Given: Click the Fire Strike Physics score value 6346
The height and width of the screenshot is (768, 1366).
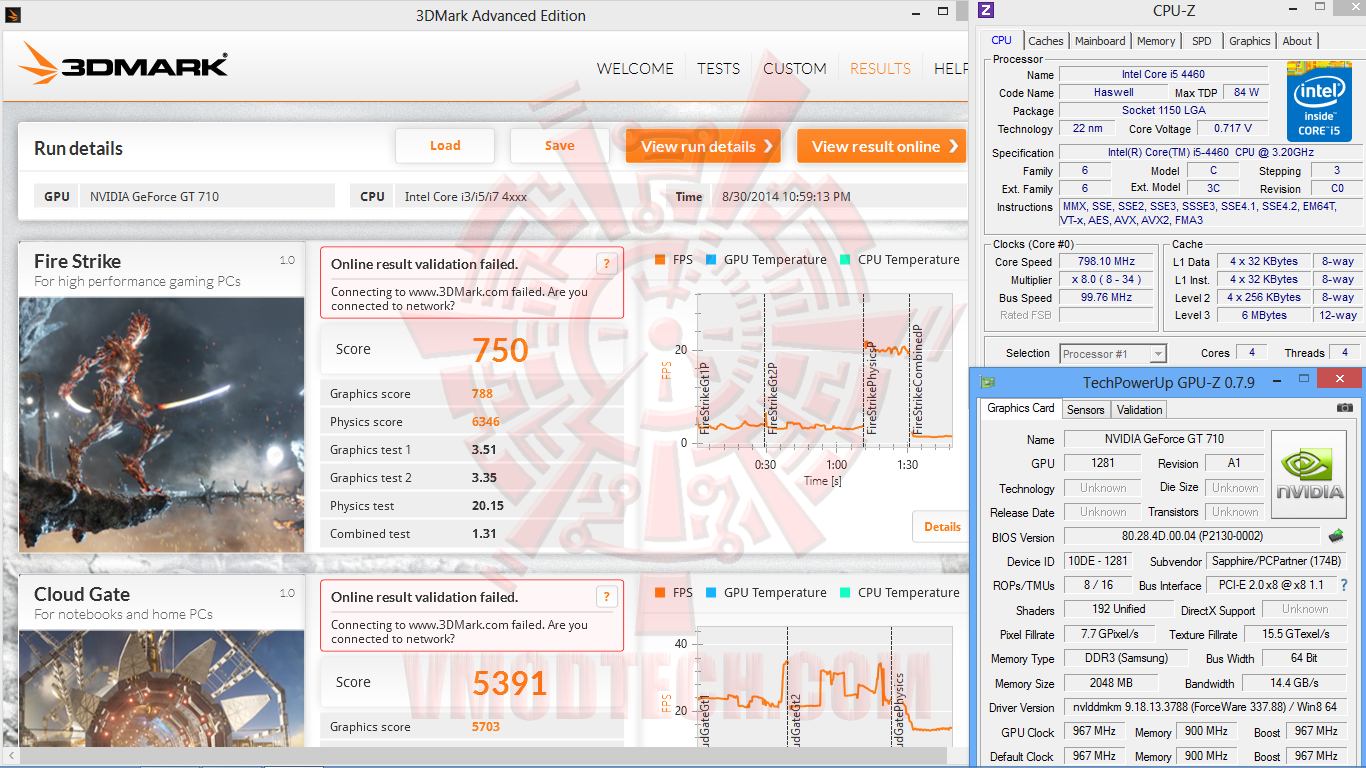Looking at the screenshot, I should [486, 422].
